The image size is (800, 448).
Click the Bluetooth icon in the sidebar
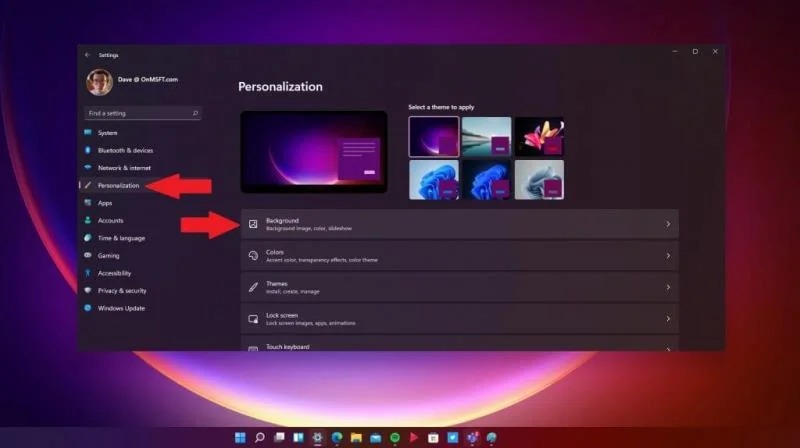[88, 150]
